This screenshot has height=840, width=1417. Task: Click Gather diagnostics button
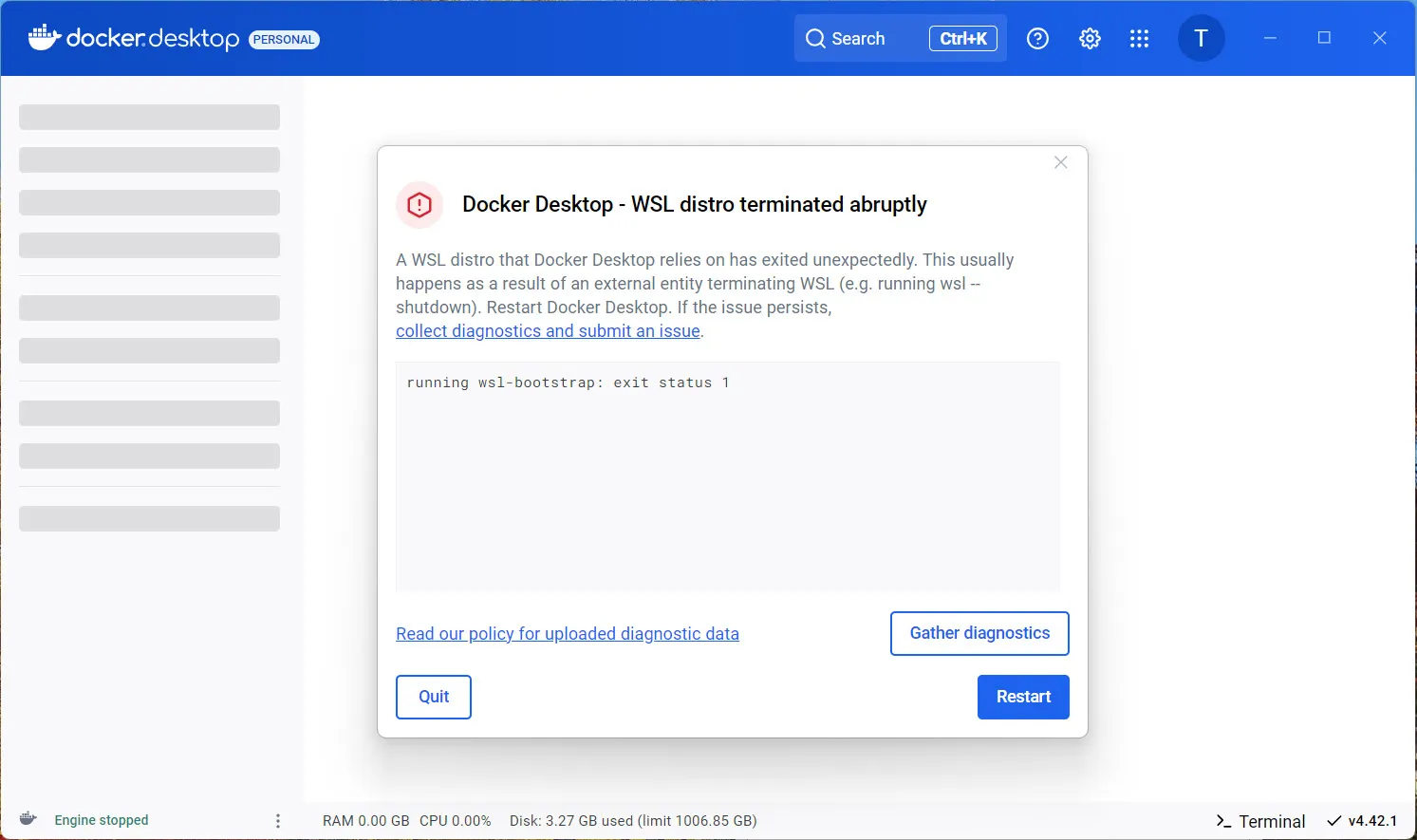point(979,633)
